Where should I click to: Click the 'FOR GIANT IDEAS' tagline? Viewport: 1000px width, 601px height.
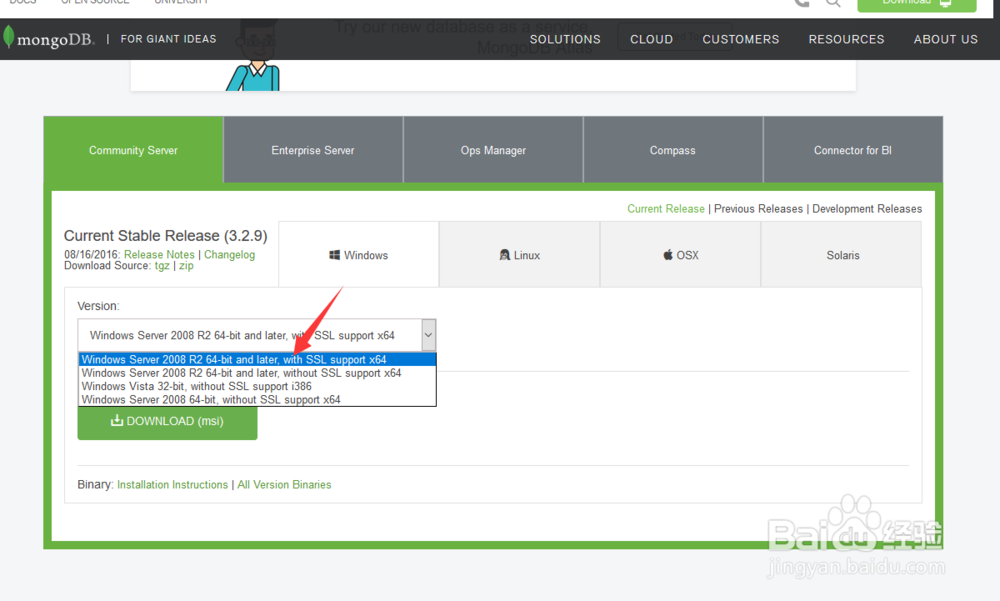pyautogui.click(x=168, y=39)
